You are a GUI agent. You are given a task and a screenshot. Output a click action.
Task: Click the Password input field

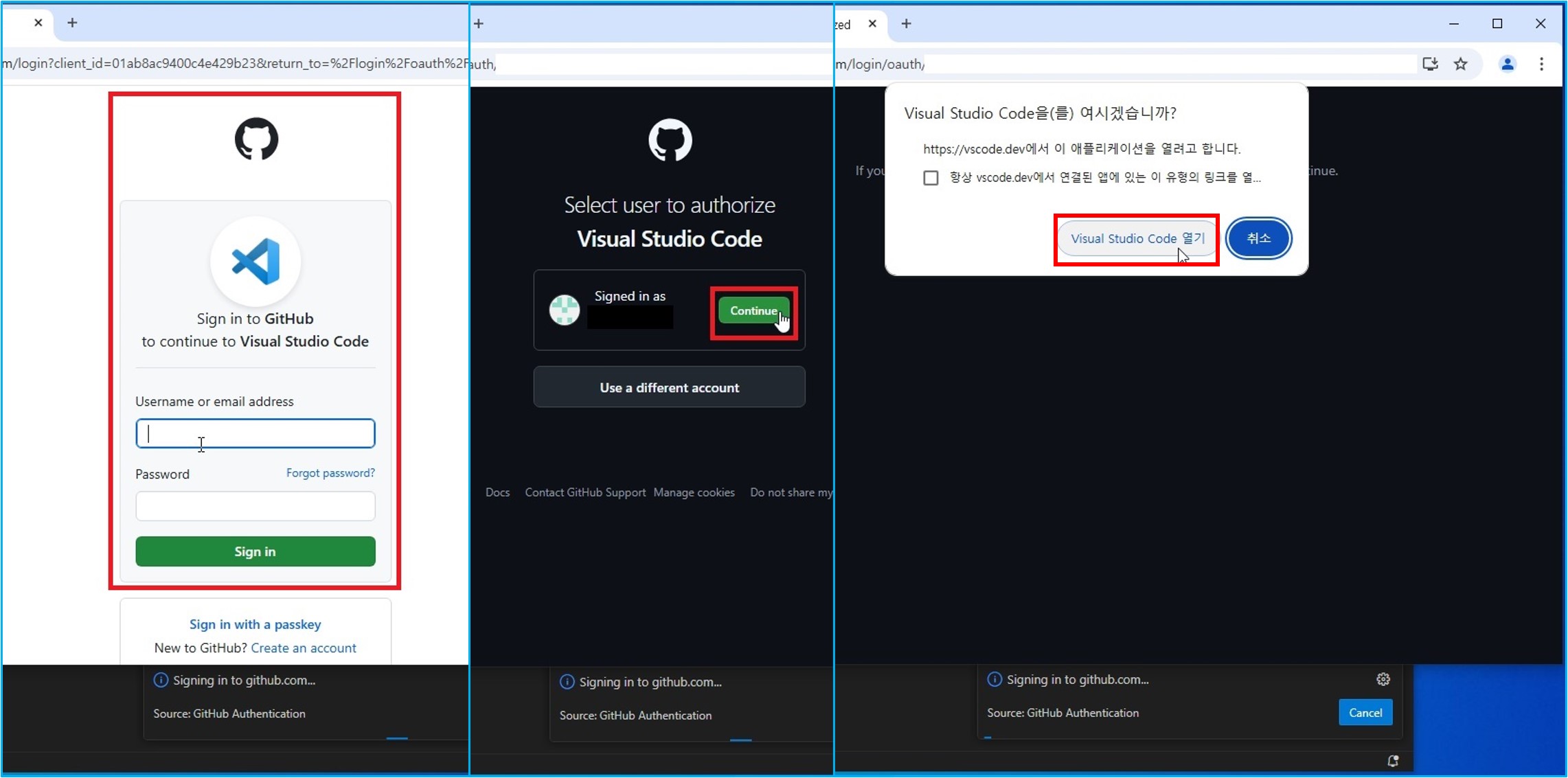(255, 506)
